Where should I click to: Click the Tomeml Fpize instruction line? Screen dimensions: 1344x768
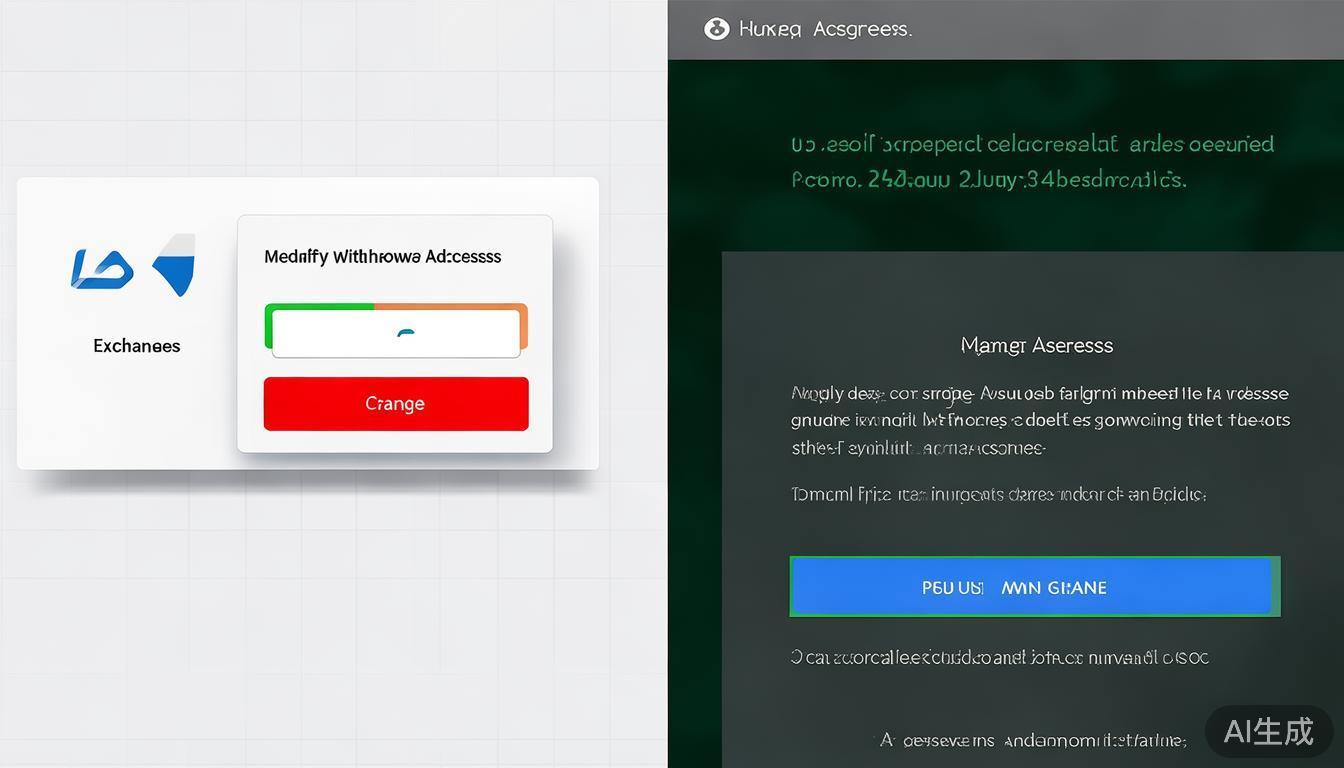click(999, 494)
